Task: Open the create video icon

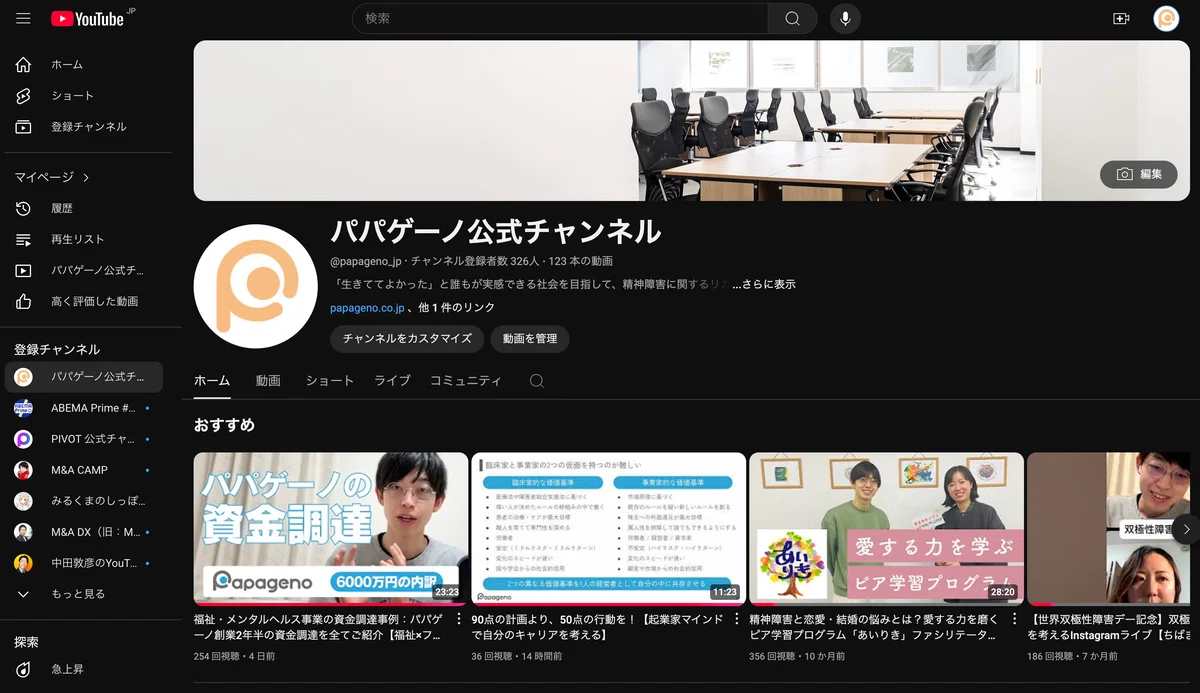Action: click(1120, 19)
